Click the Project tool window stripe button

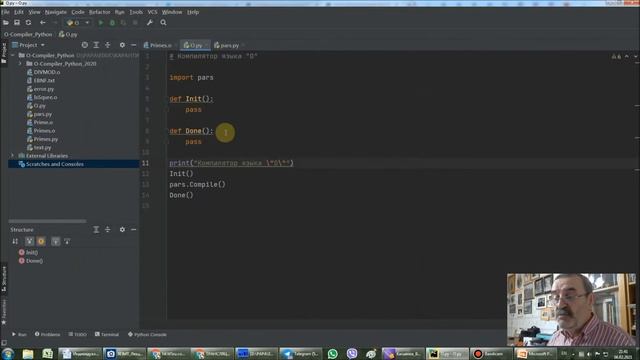[4, 53]
